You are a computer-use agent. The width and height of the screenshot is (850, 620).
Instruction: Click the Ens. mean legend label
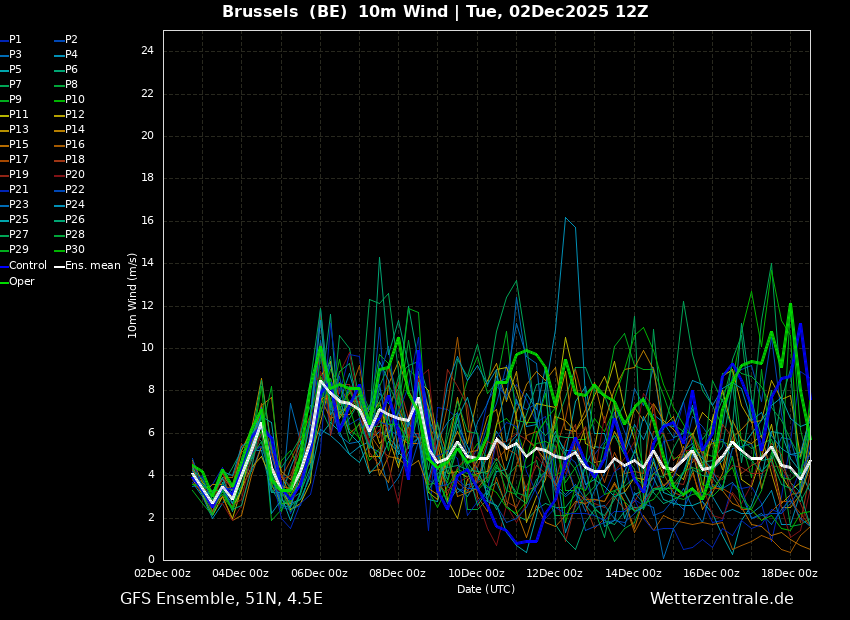(x=93, y=266)
